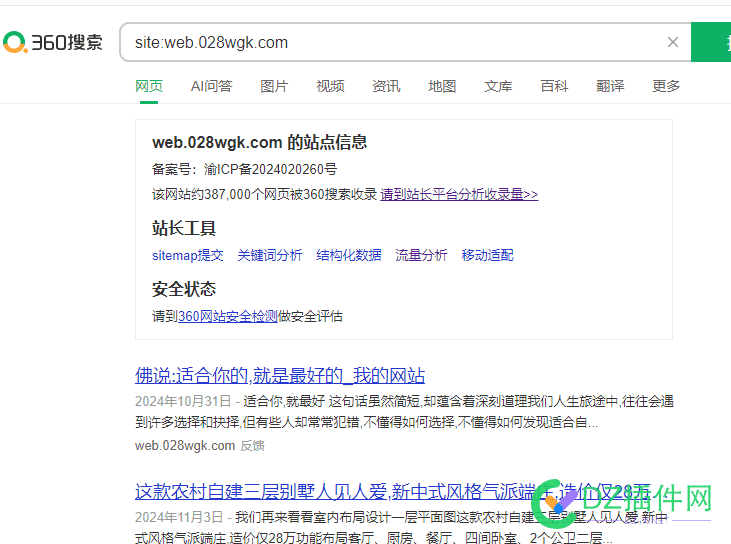
Task: Switch to the 地图 tab
Action: pos(442,86)
